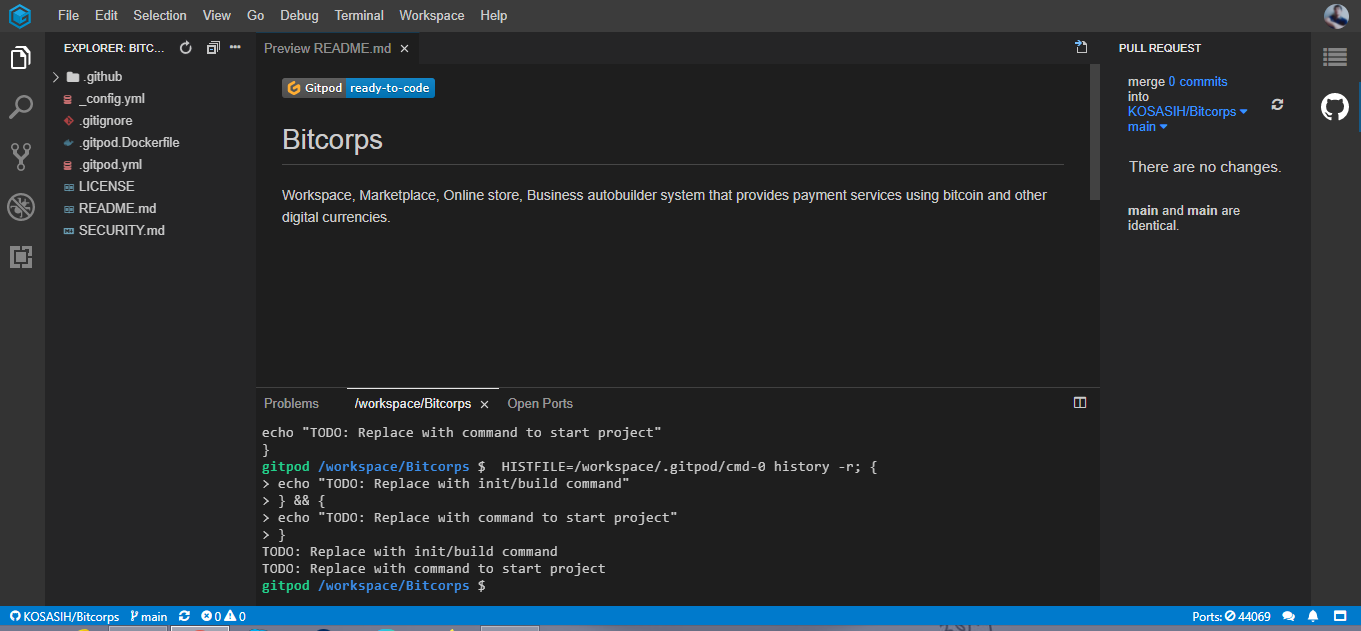Image resolution: width=1361 pixels, height=631 pixels.
Task: Open the Terminal menu
Action: pos(359,16)
